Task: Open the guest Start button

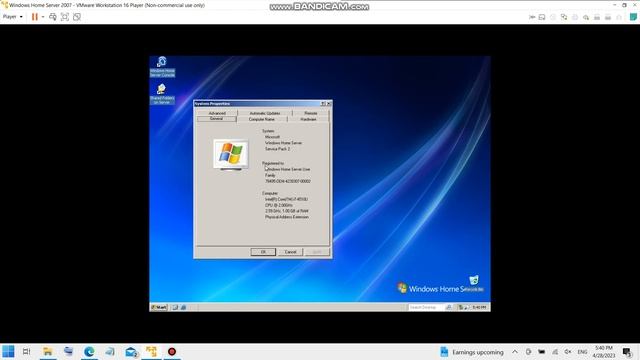Action: coord(159,307)
